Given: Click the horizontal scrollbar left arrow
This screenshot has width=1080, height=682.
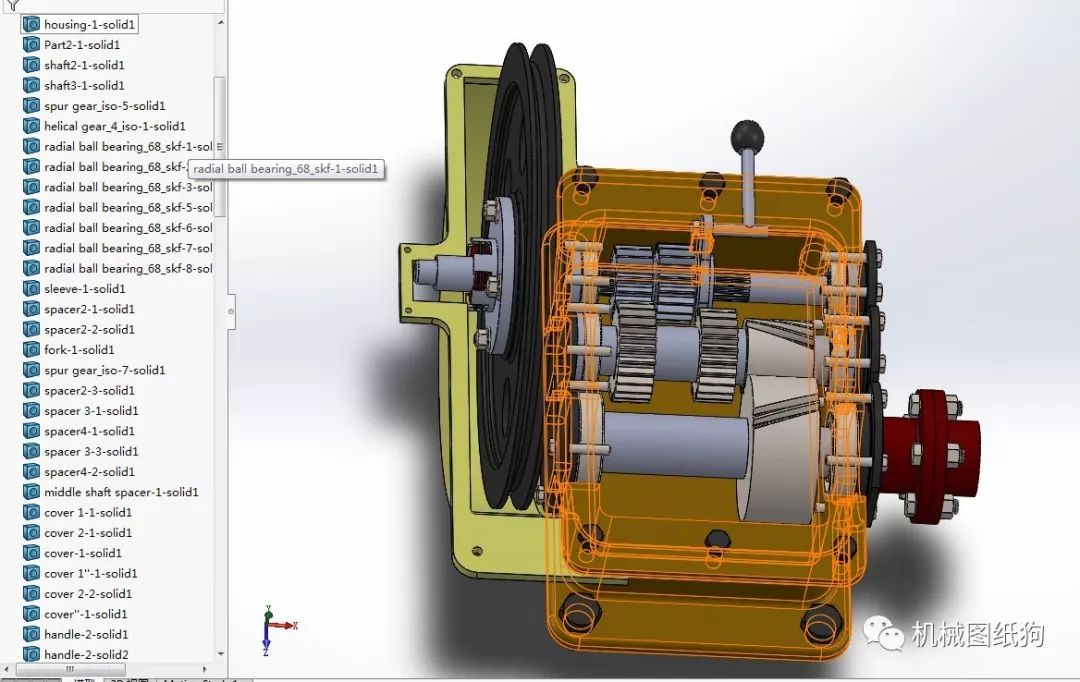Looking at the screenshot, I should (x=7, y=669).
